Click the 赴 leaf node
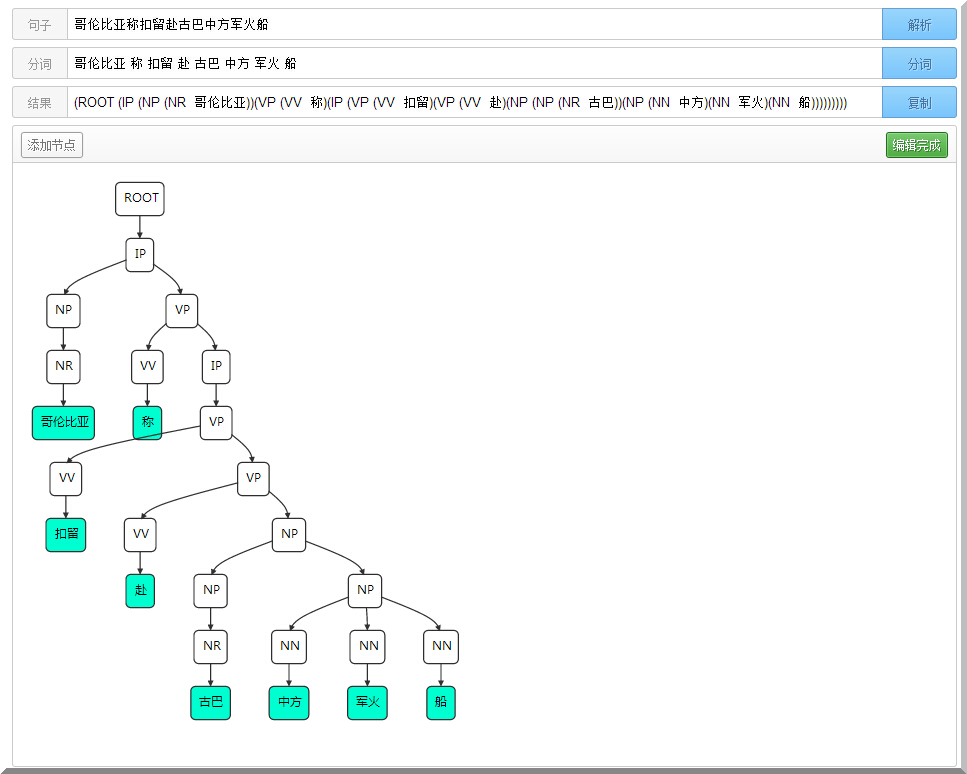Viewport: 967px width, 774px height. pos(140,590)
